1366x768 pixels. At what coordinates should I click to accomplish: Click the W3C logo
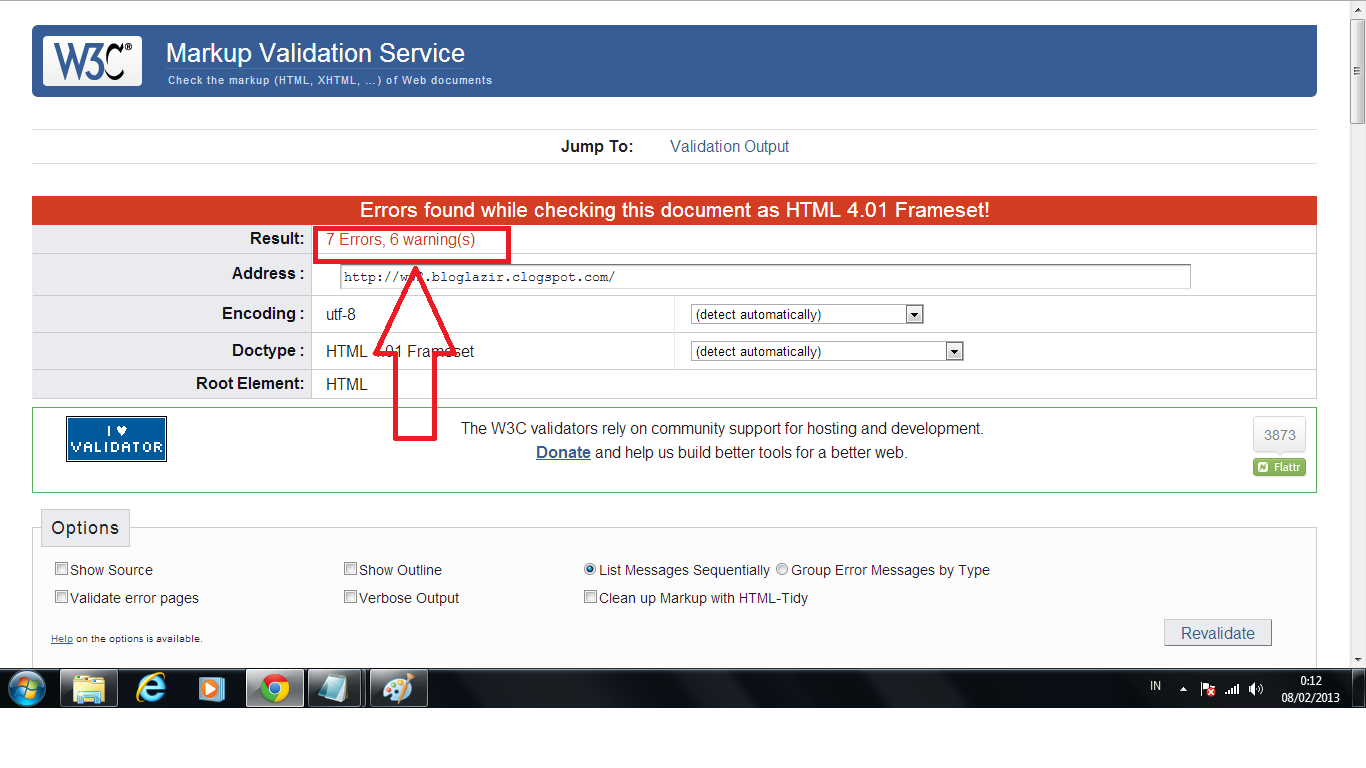click(x=92, y=61)
